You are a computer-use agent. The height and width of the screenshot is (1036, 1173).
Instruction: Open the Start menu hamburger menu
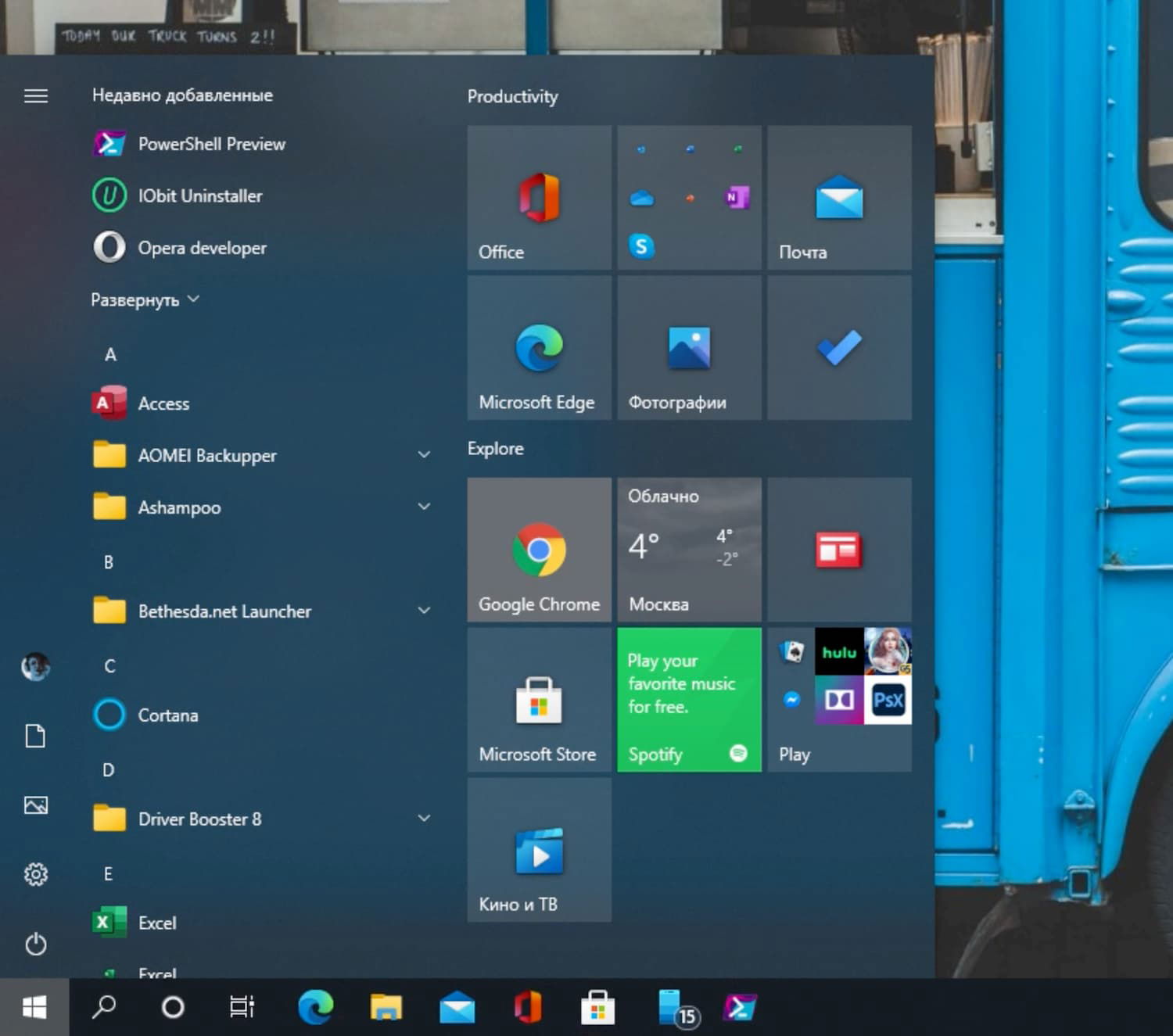click(x=35, y=95)
